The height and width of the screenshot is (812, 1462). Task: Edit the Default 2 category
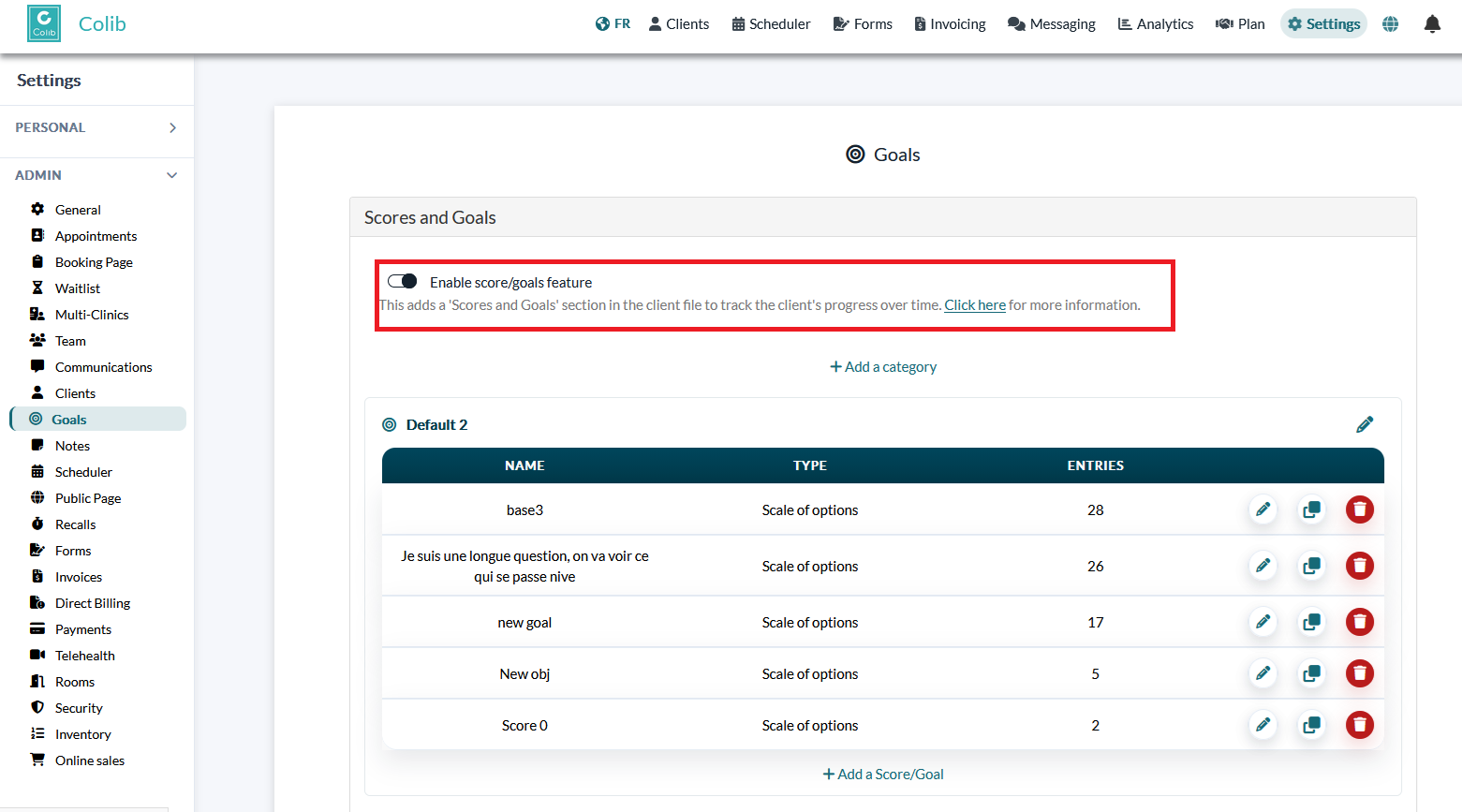[x=1365, y=424]
